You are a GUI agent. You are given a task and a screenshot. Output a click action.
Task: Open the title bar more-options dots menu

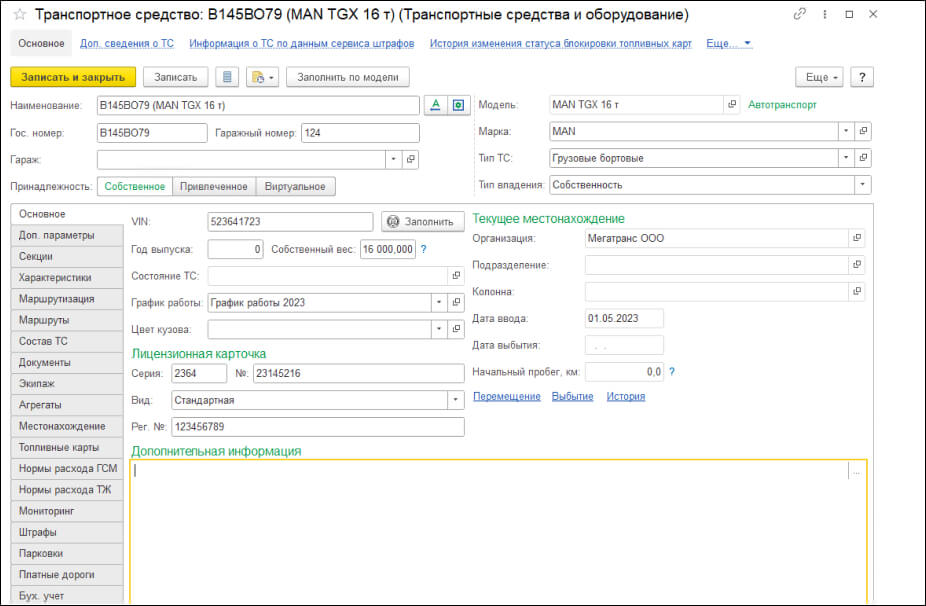[825, 14]
